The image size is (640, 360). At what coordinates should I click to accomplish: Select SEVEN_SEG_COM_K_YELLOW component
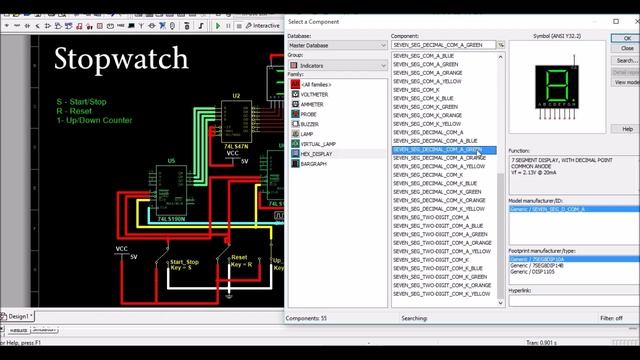click(427, 124)
